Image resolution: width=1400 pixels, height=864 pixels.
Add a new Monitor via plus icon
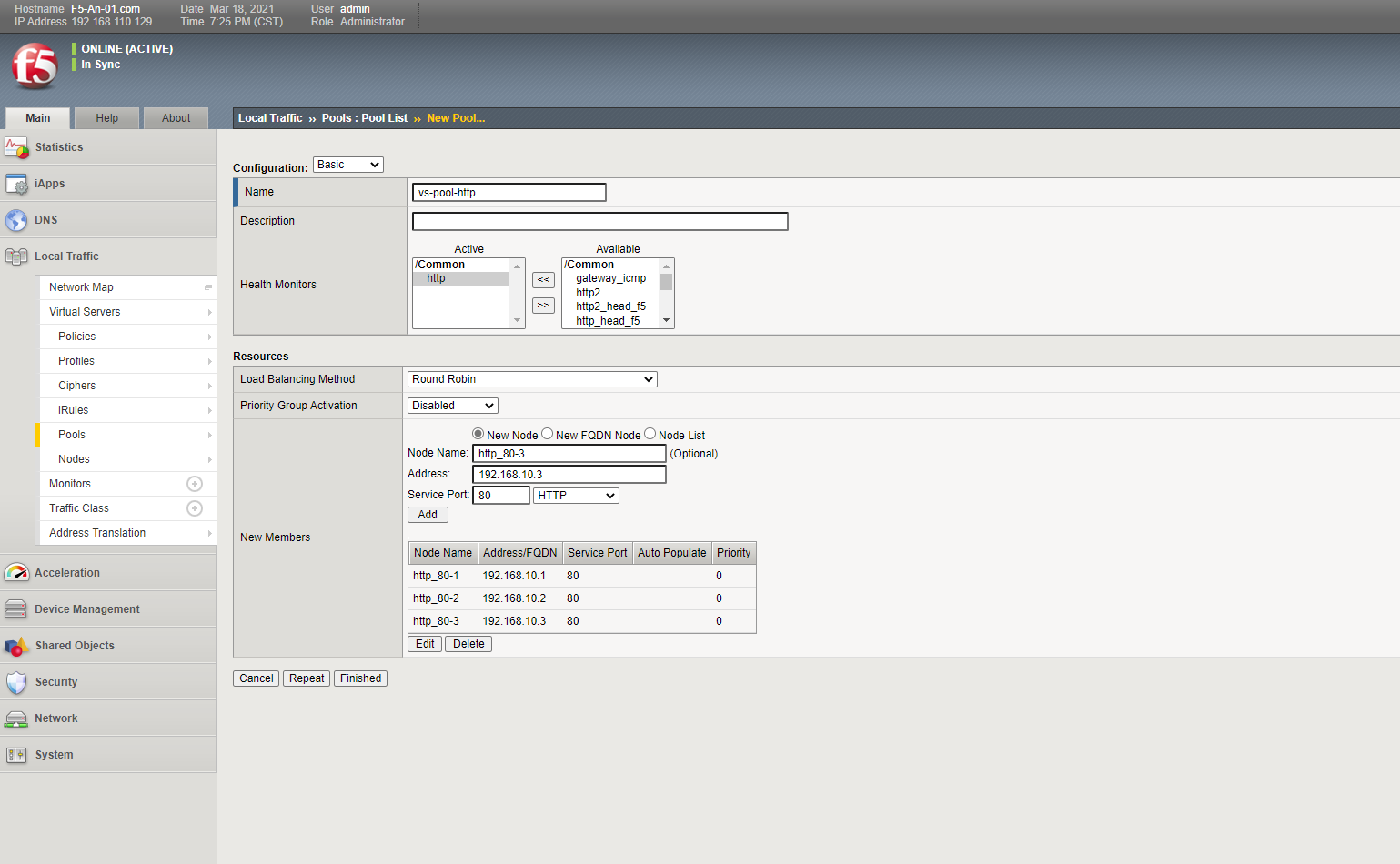(x=194, y=484)
